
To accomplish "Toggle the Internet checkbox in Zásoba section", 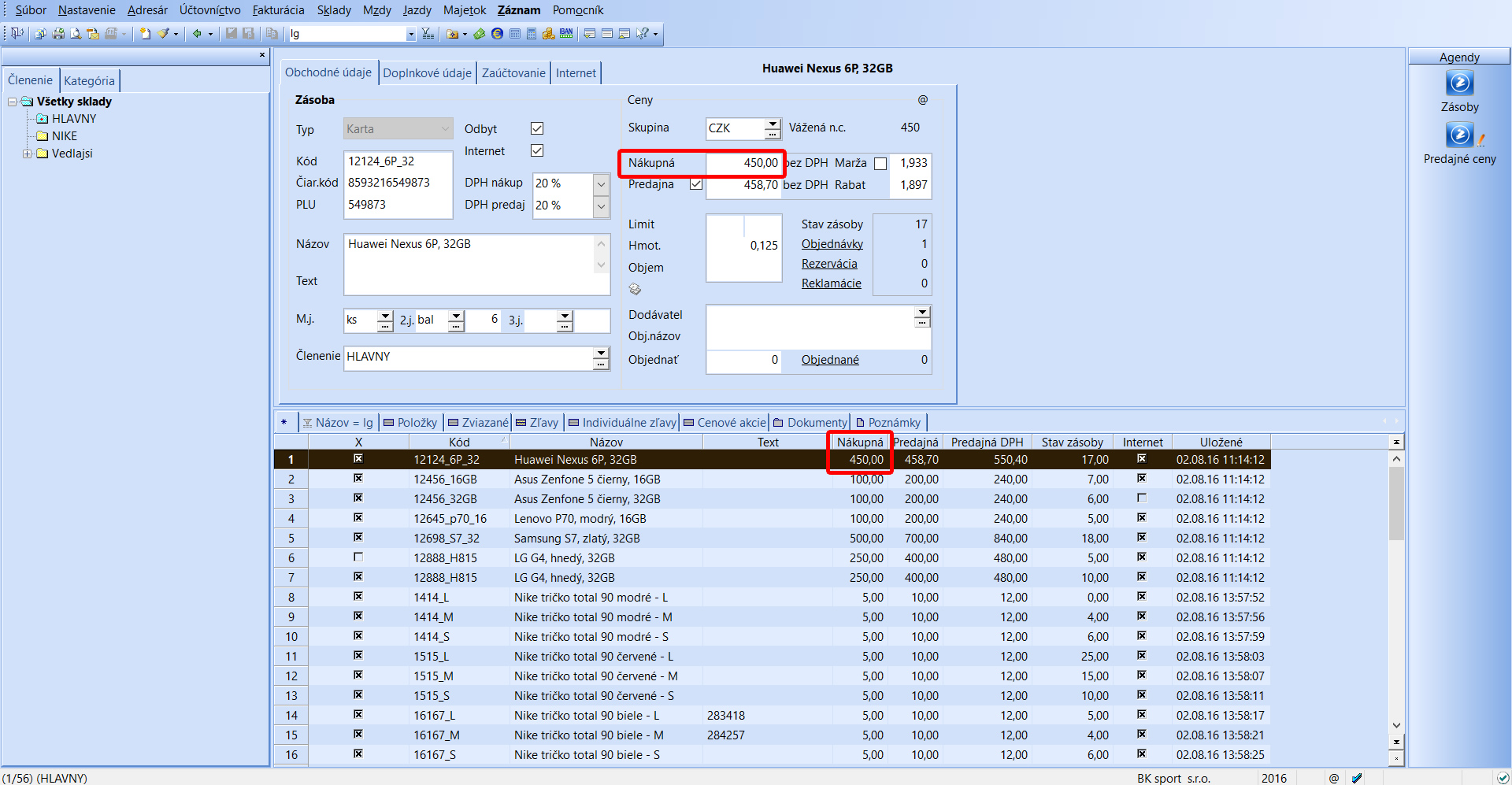I will (537, 150).
